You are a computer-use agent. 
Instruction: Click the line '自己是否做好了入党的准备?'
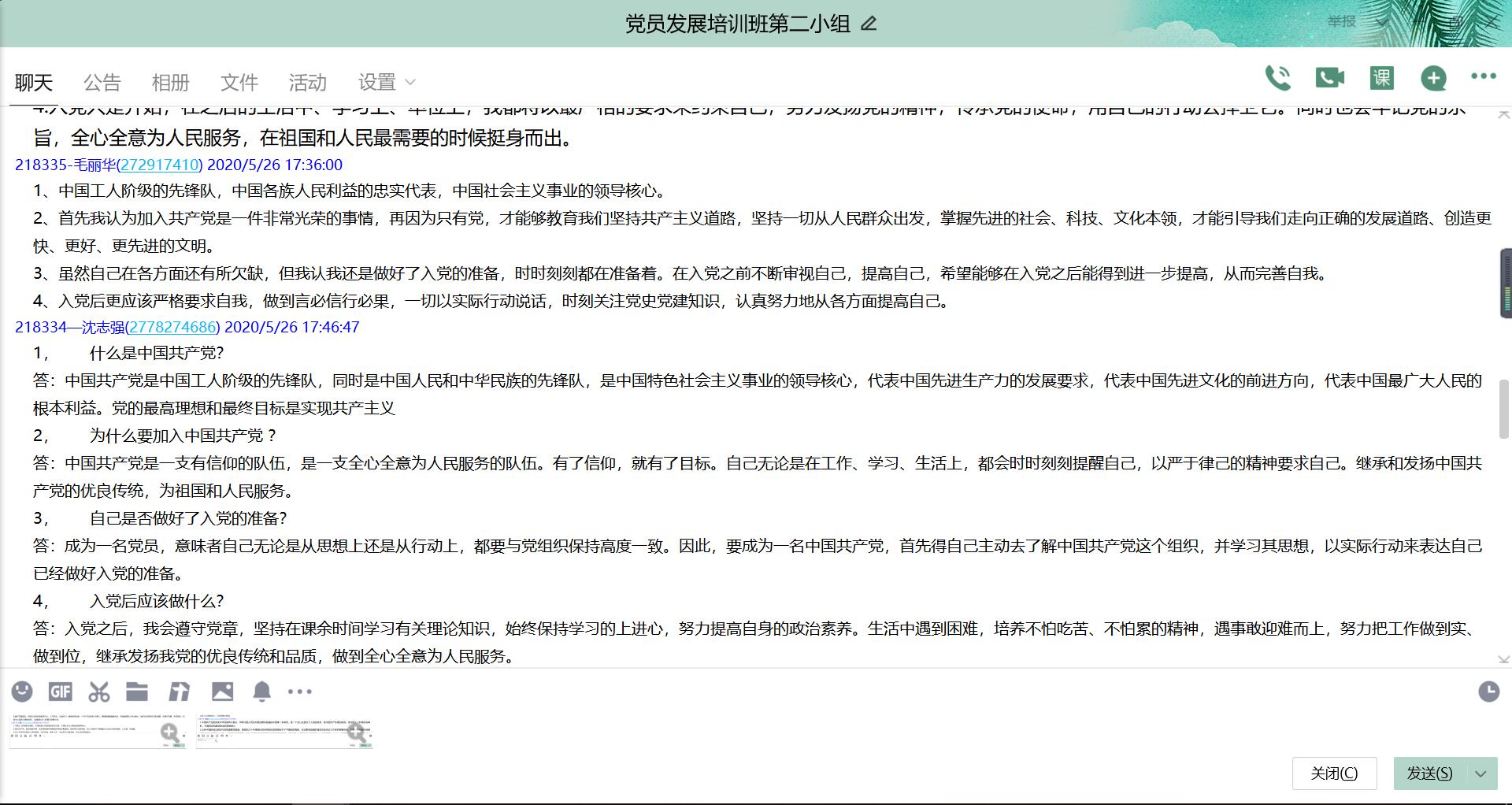[x=188, y=518]
